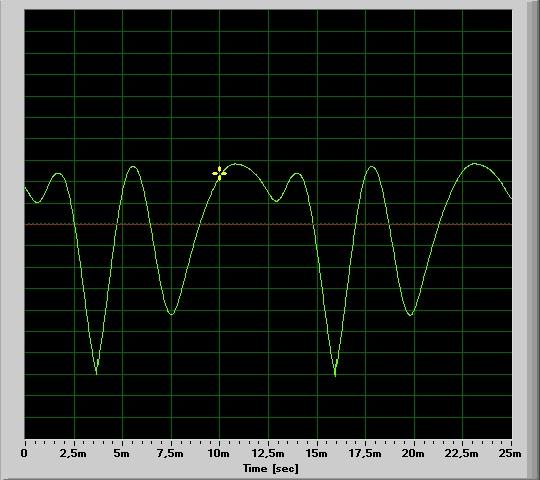Click the waveform's sharp minimum before 5m
The width and height of the screenshot is (540, 480).
tap(96, 373)
